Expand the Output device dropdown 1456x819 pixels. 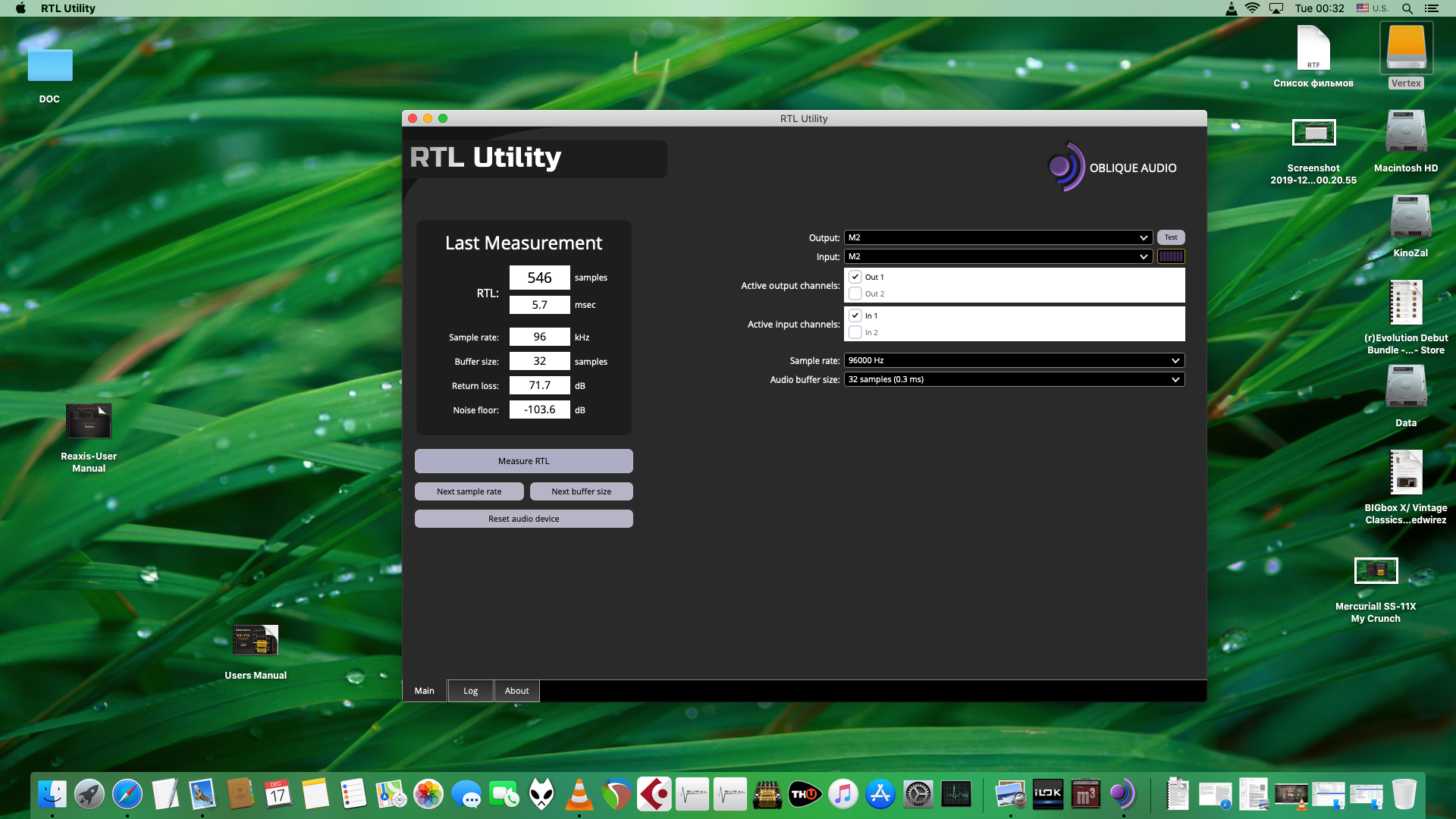click(x=998, y=237)
